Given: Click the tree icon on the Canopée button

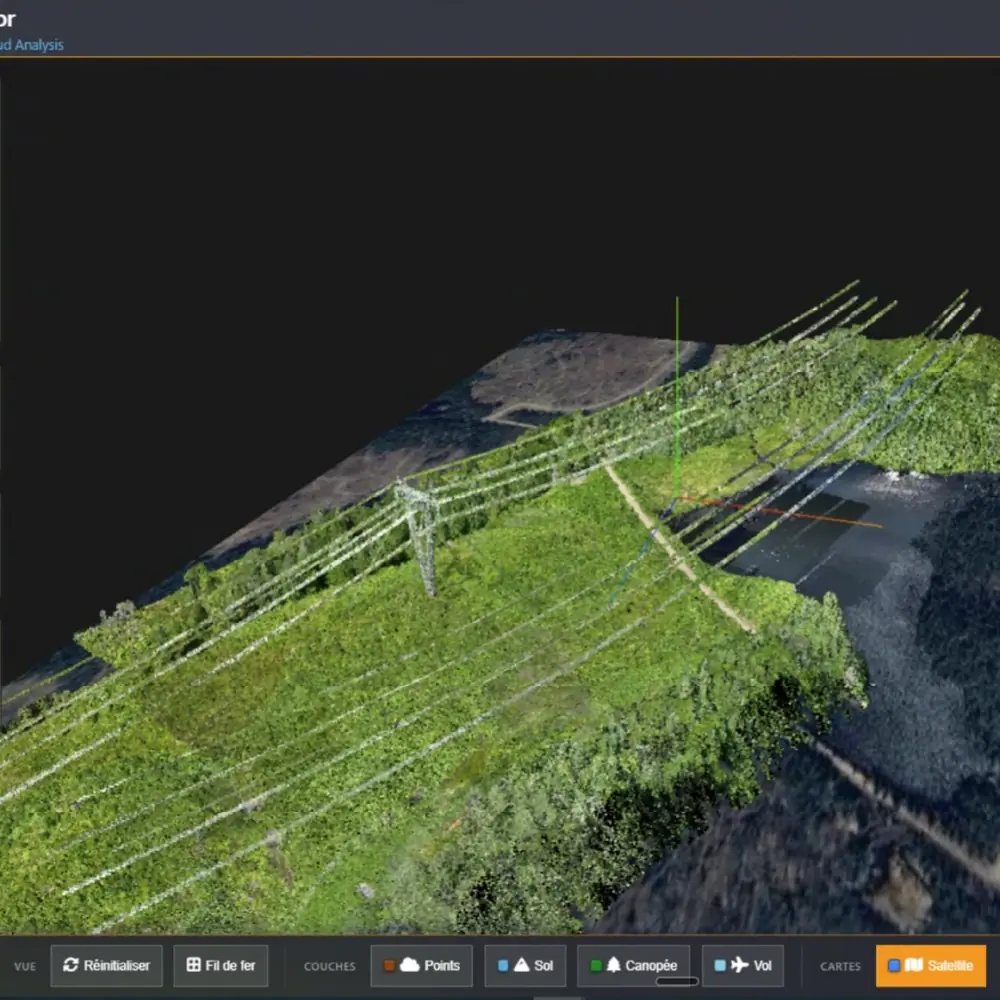Looking at the screenshot, I should (617, 966).
